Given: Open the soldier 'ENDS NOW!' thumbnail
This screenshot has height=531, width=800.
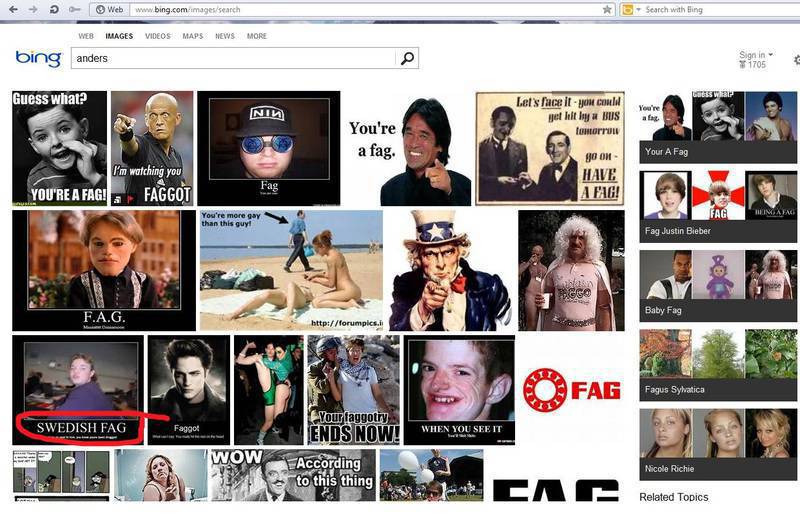Looking at the screenshot, I should (353, 390).
